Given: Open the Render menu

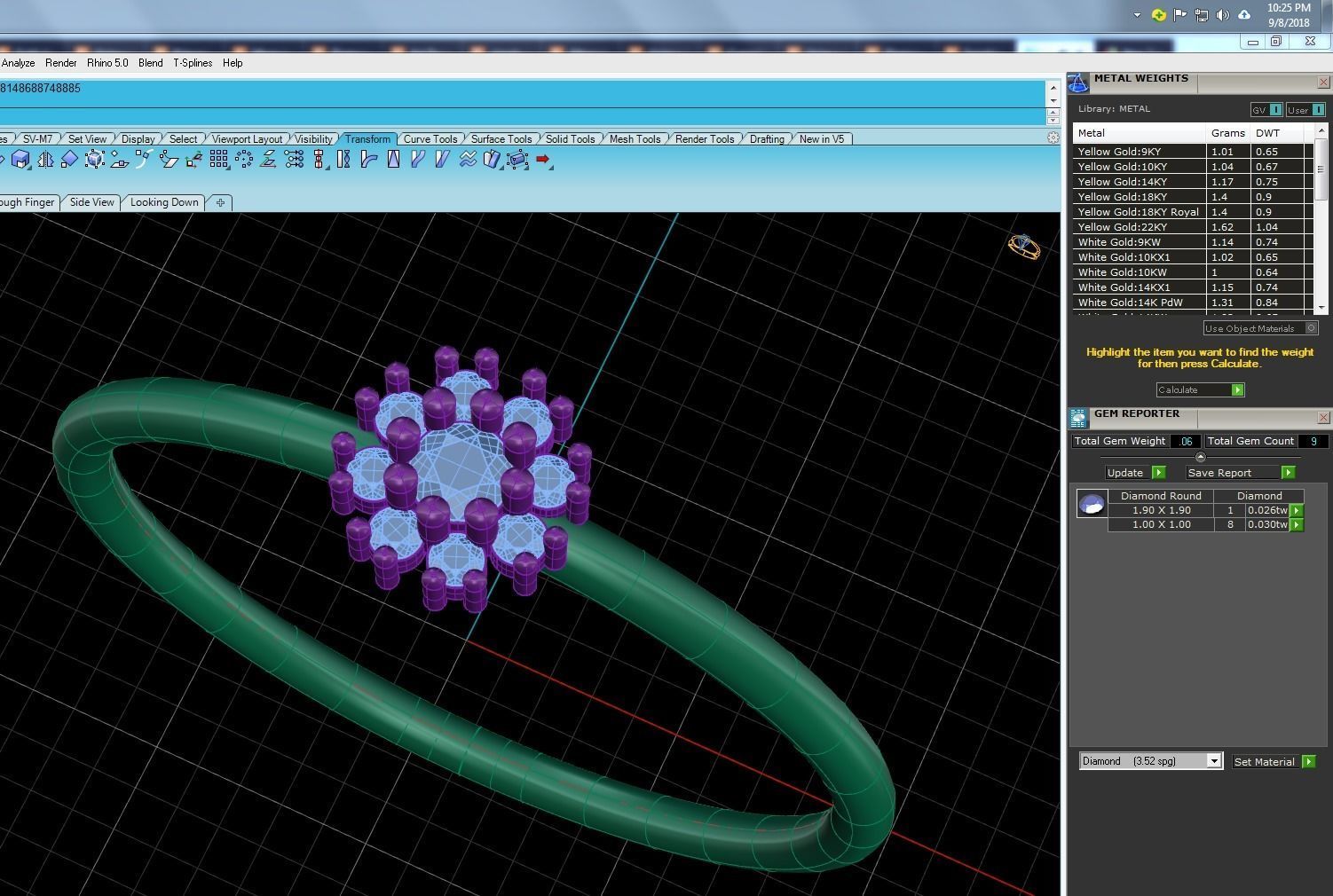Looking at the screenshot, I should (x=61, y=63).
